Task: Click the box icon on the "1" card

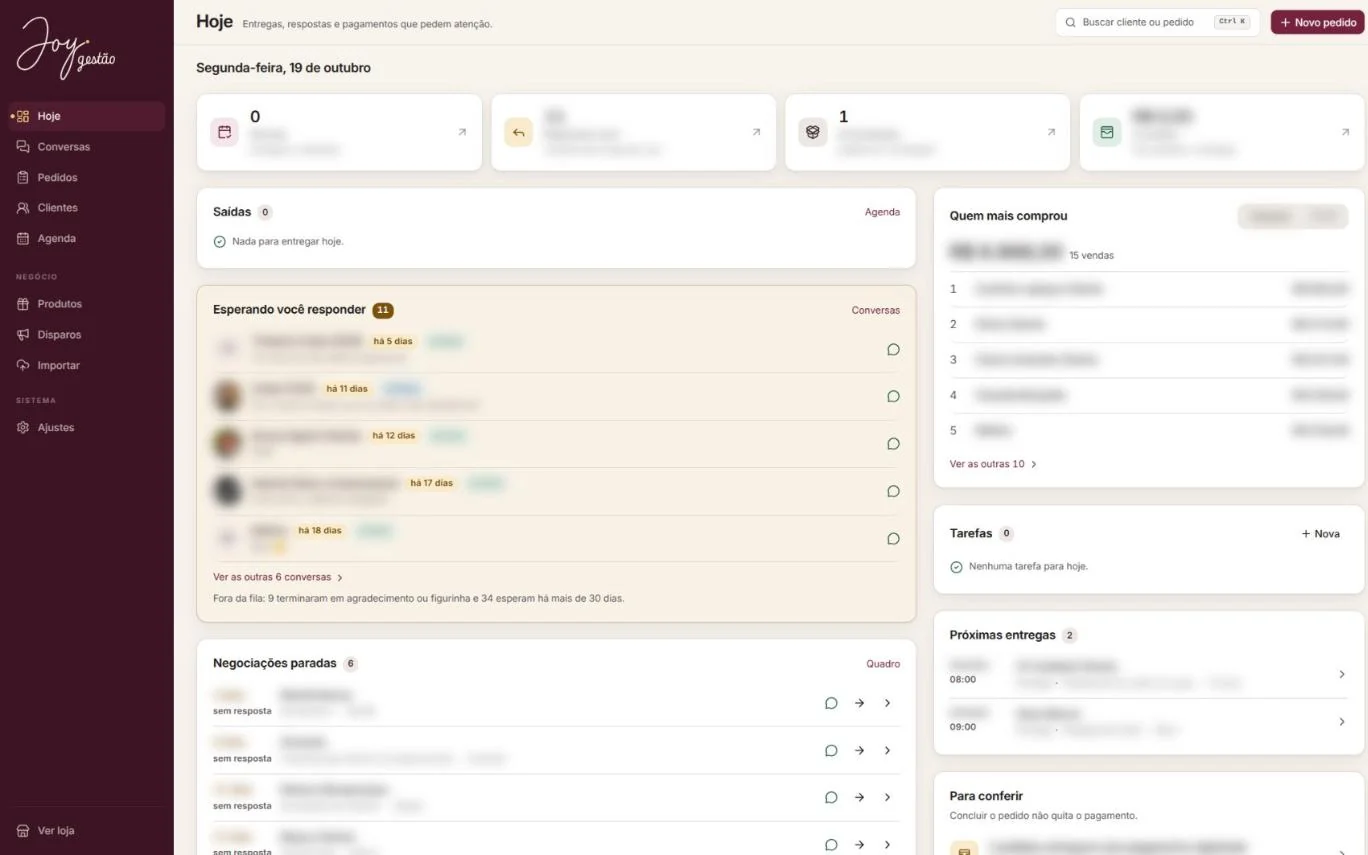Action: point(812,132)
